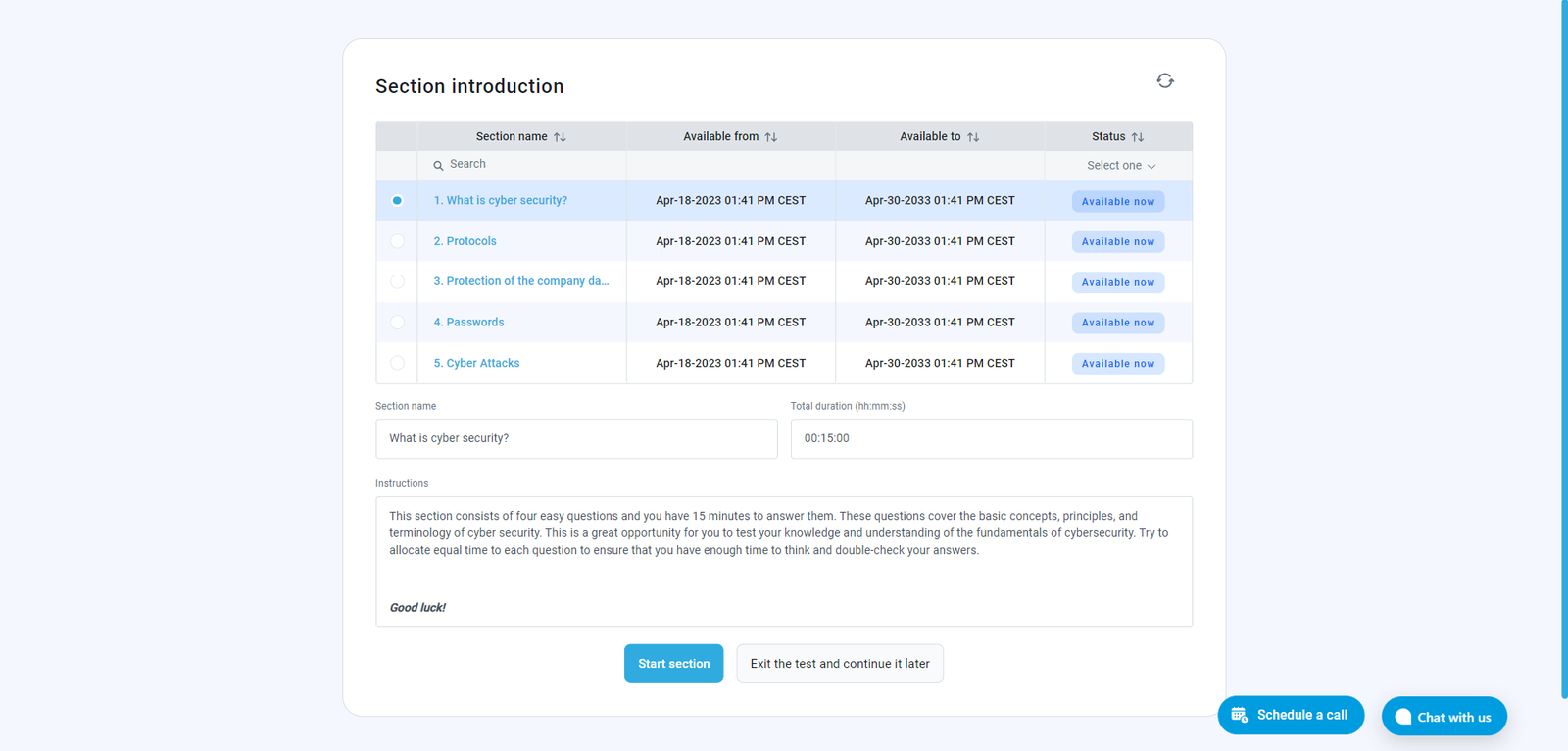Sort by Available from using arrows icon
The width and height of the screenshot is (1568, 751).
click(x=771, y=137)
